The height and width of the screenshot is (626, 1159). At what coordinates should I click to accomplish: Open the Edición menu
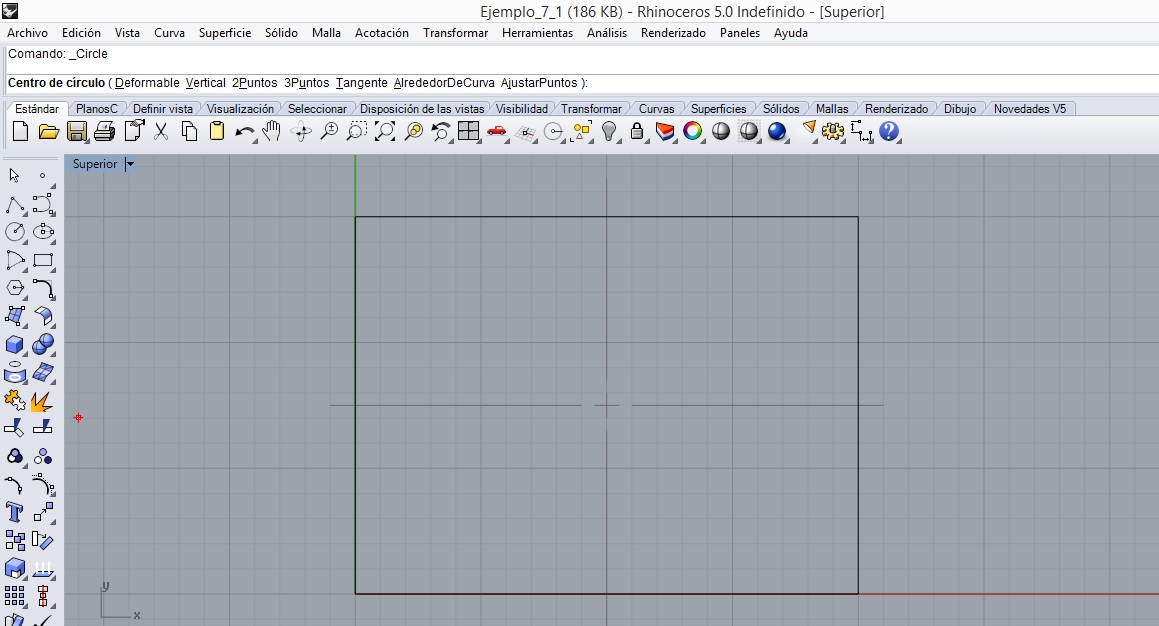81,33
